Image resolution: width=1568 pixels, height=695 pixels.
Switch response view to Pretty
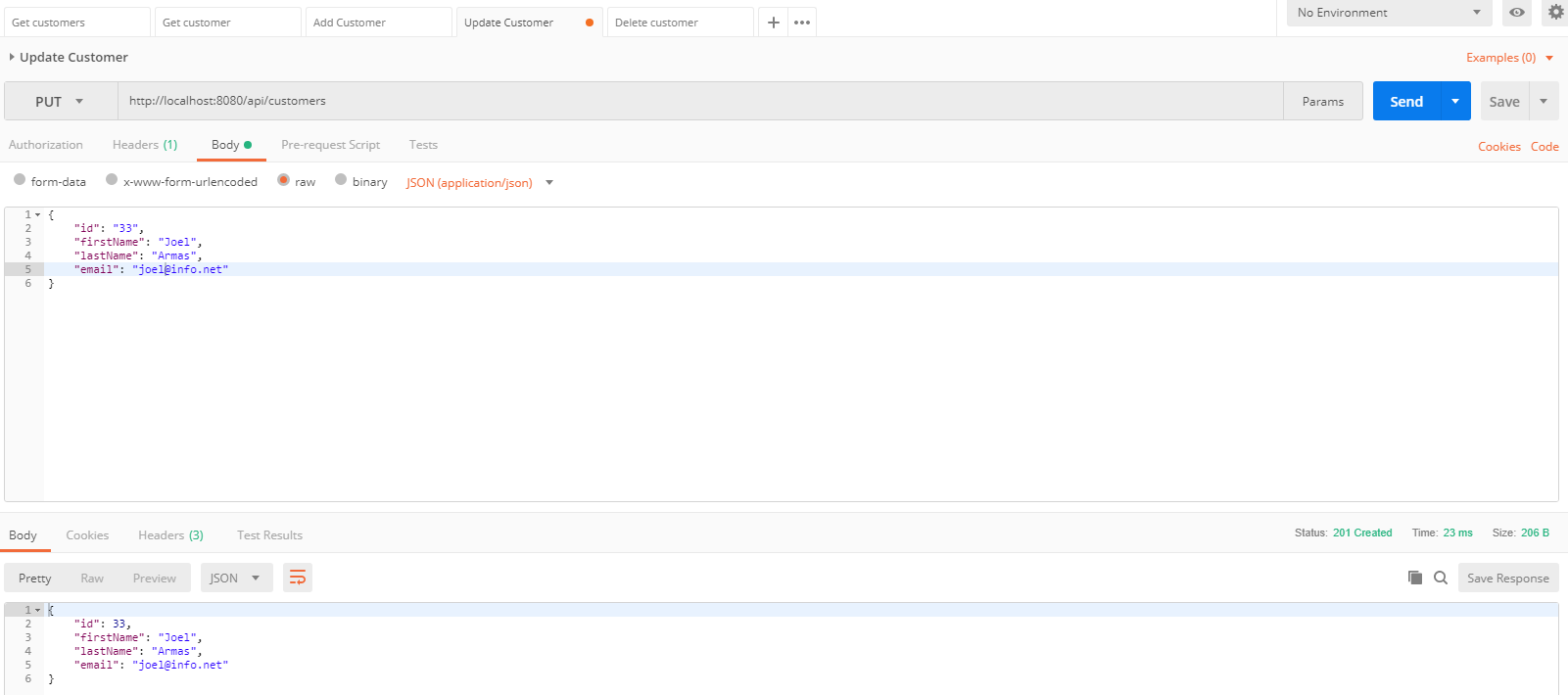click(35, 578)
